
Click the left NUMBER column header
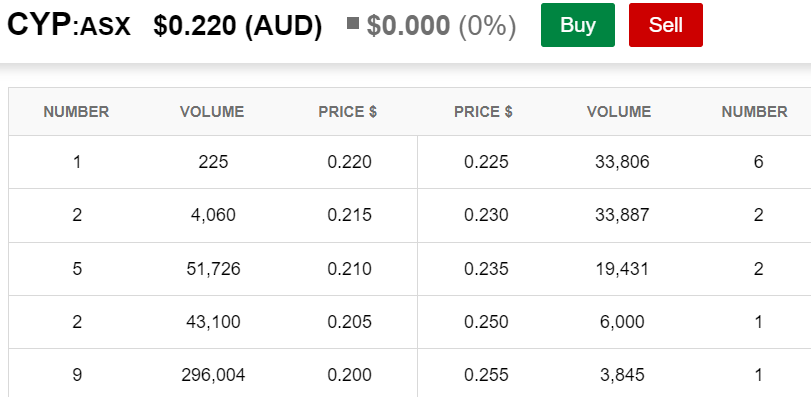coord(77,112)
